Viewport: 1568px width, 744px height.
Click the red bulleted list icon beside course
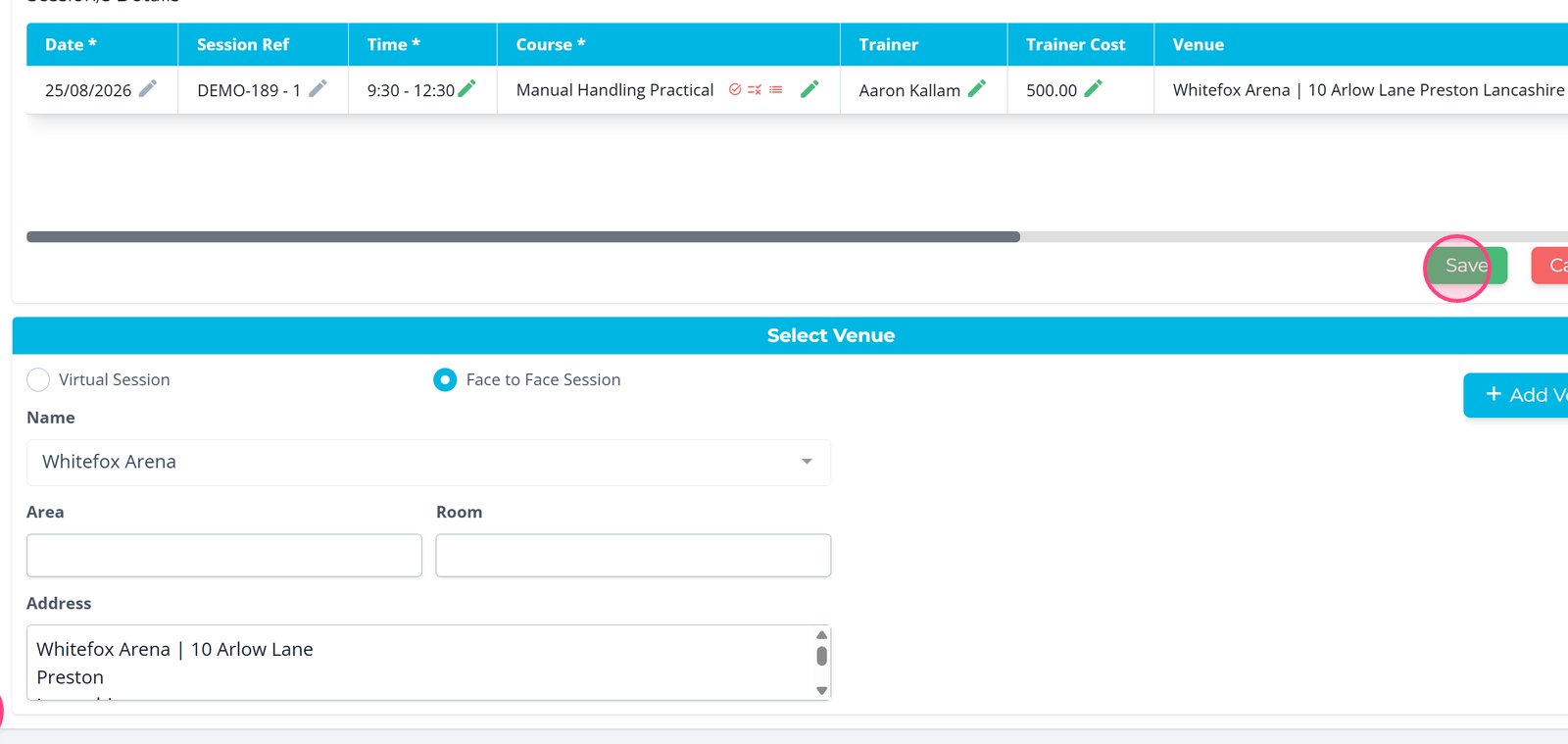[x=776, y=89]
